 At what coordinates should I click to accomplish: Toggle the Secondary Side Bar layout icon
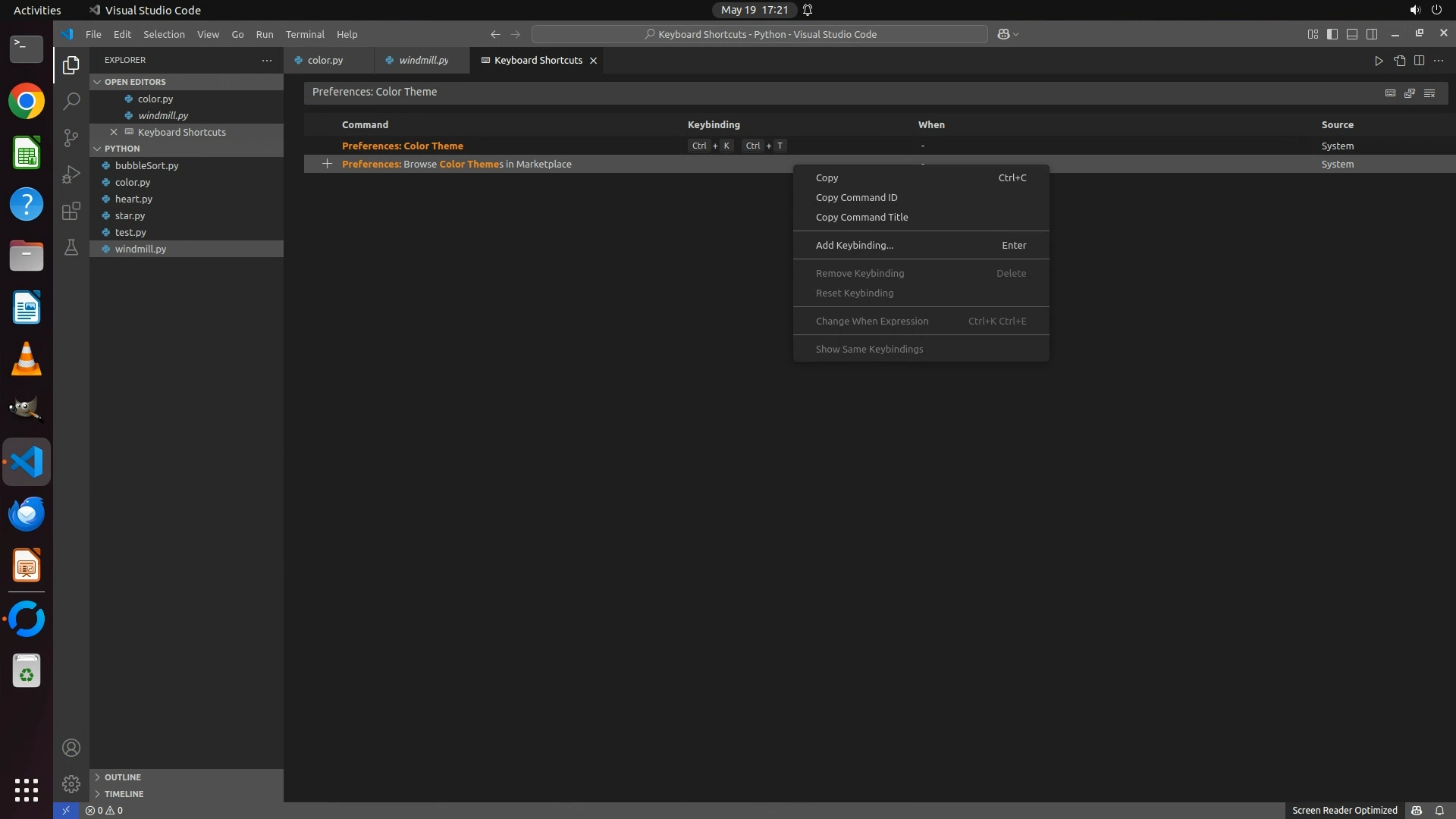pos(1372,34)
